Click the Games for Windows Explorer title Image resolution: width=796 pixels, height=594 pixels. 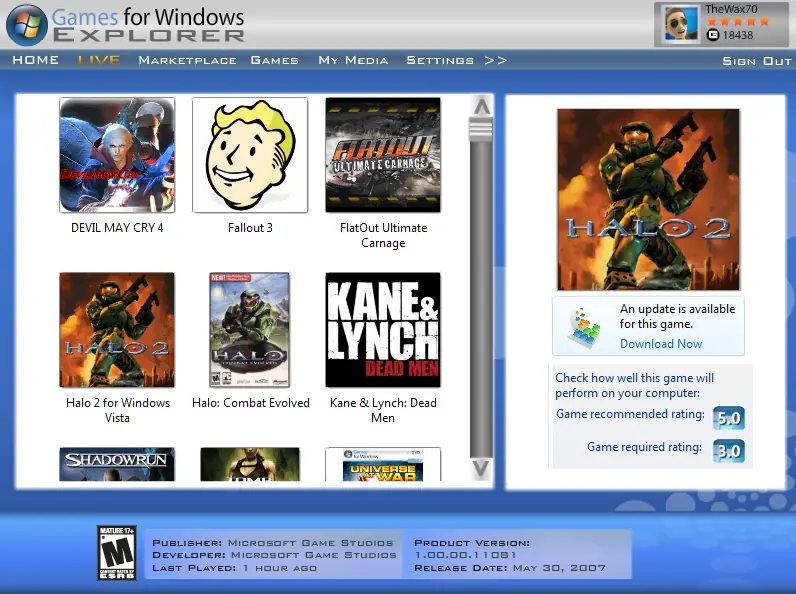[148, 25]
